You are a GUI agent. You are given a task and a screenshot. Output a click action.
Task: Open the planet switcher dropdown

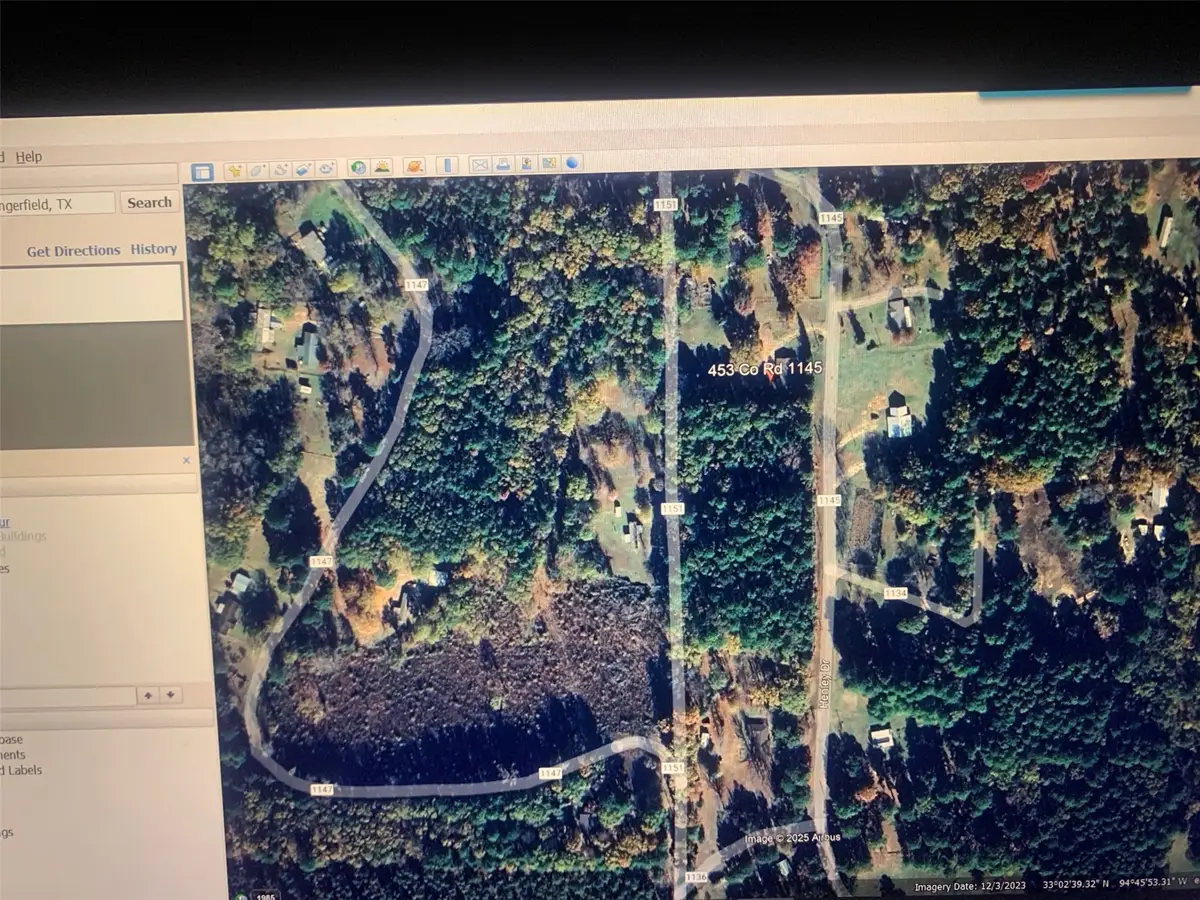tap(414, 170)
